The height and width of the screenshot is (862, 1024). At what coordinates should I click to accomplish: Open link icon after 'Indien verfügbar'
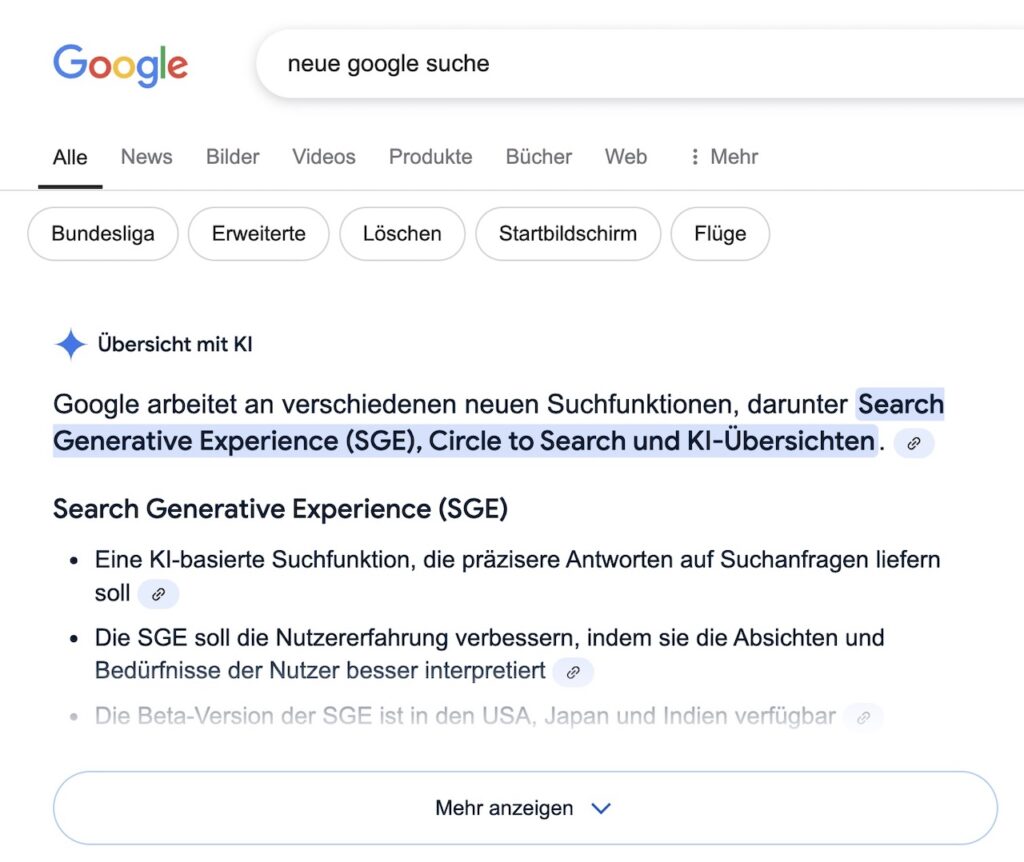pos(863,717)
